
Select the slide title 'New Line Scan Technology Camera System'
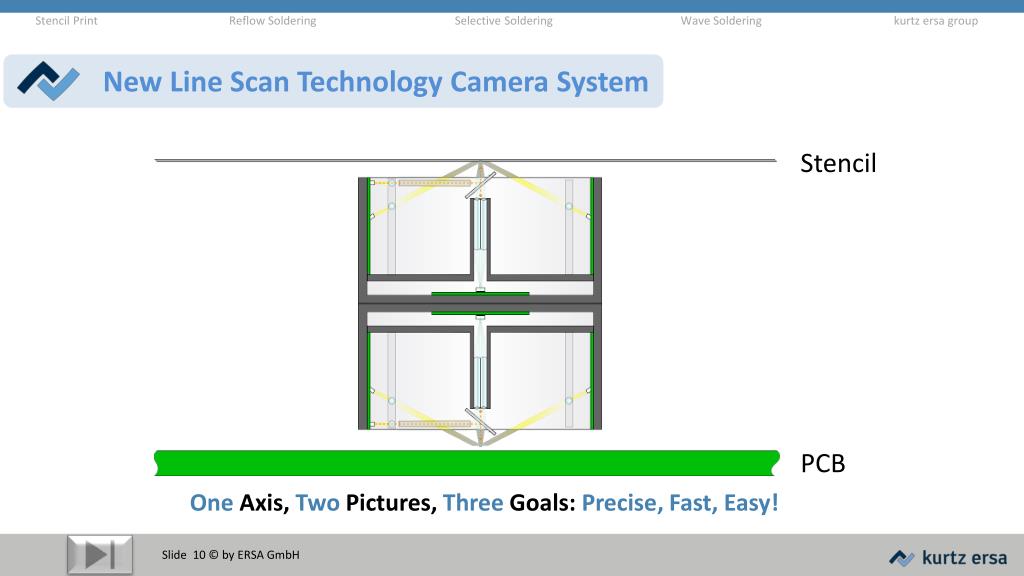[x=376, y=82]
